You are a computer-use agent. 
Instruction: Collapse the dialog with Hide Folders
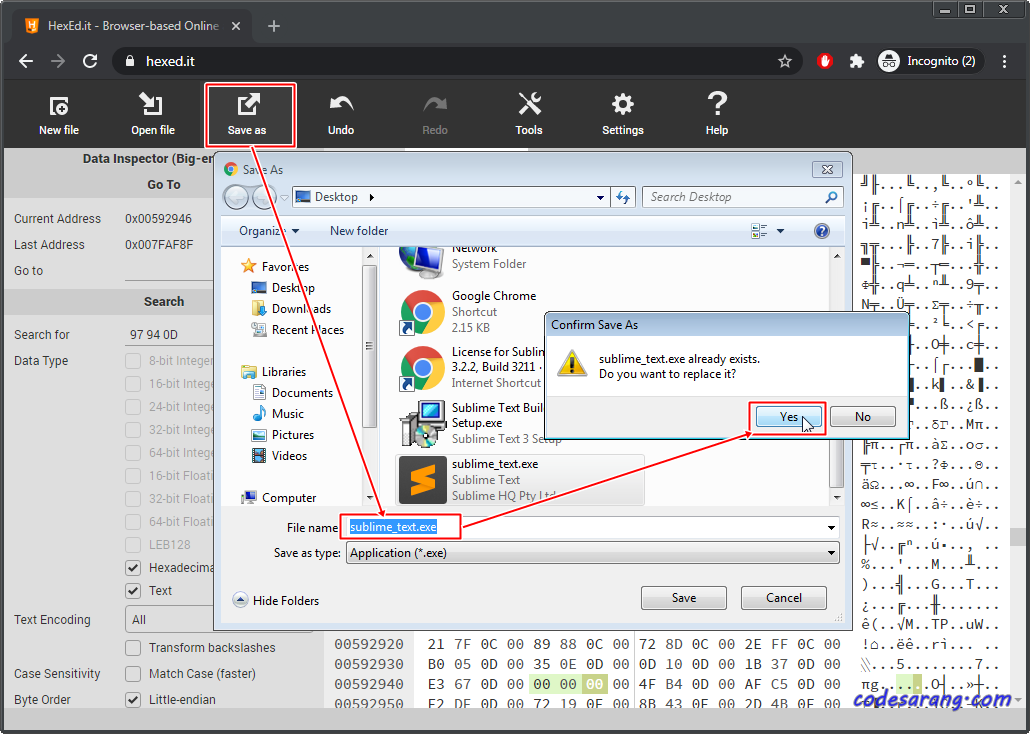point(276,601)
